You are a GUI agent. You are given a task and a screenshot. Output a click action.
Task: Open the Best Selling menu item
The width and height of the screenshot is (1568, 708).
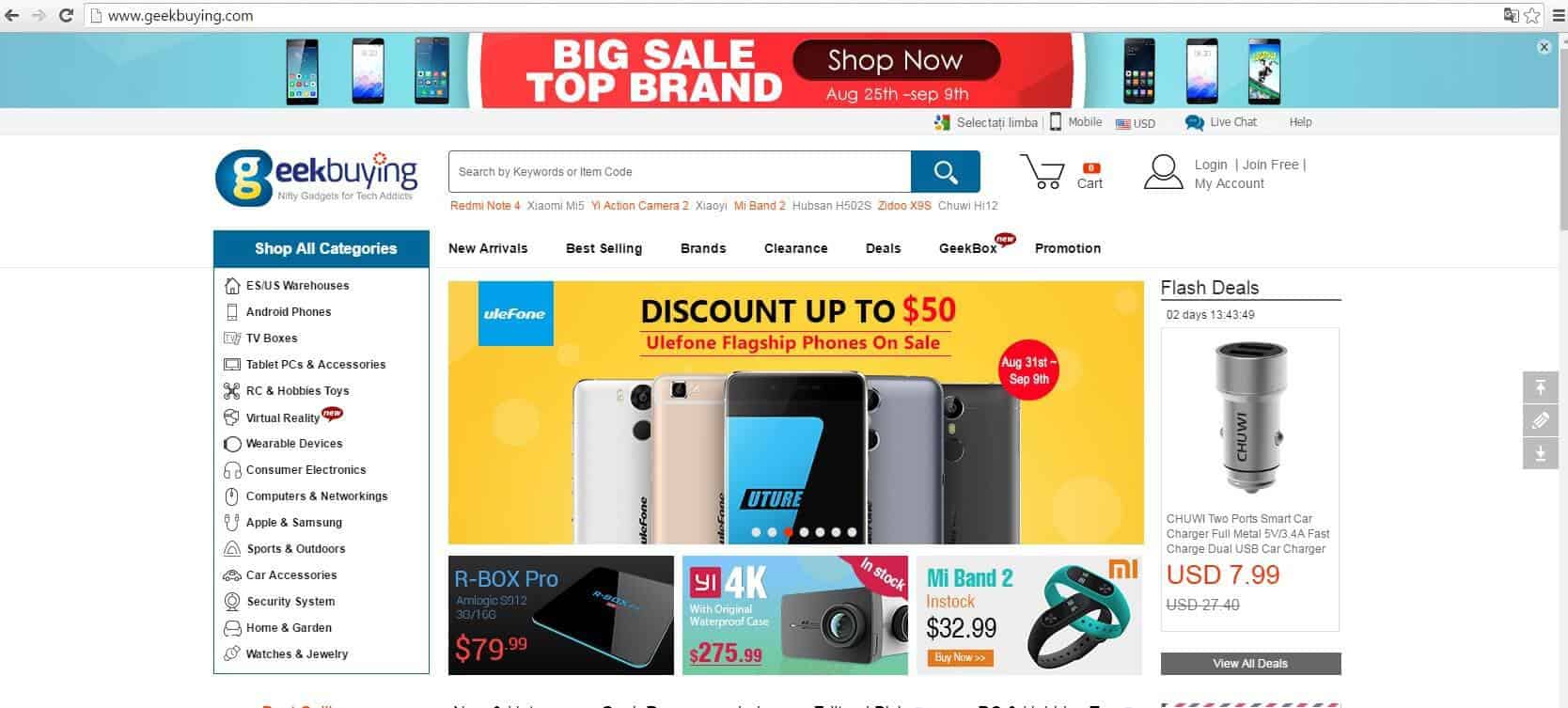604,248
